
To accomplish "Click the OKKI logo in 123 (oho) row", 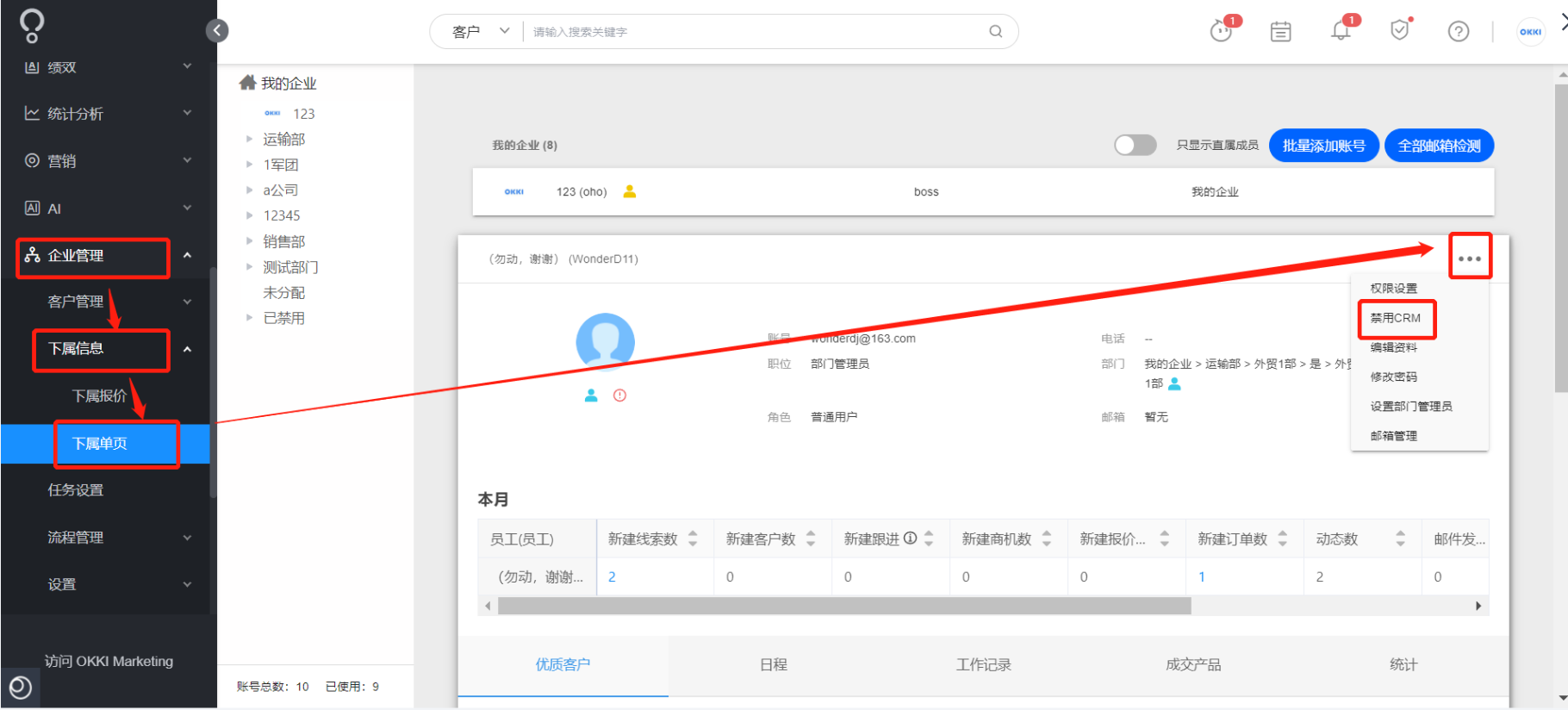I will pos(514,191).
